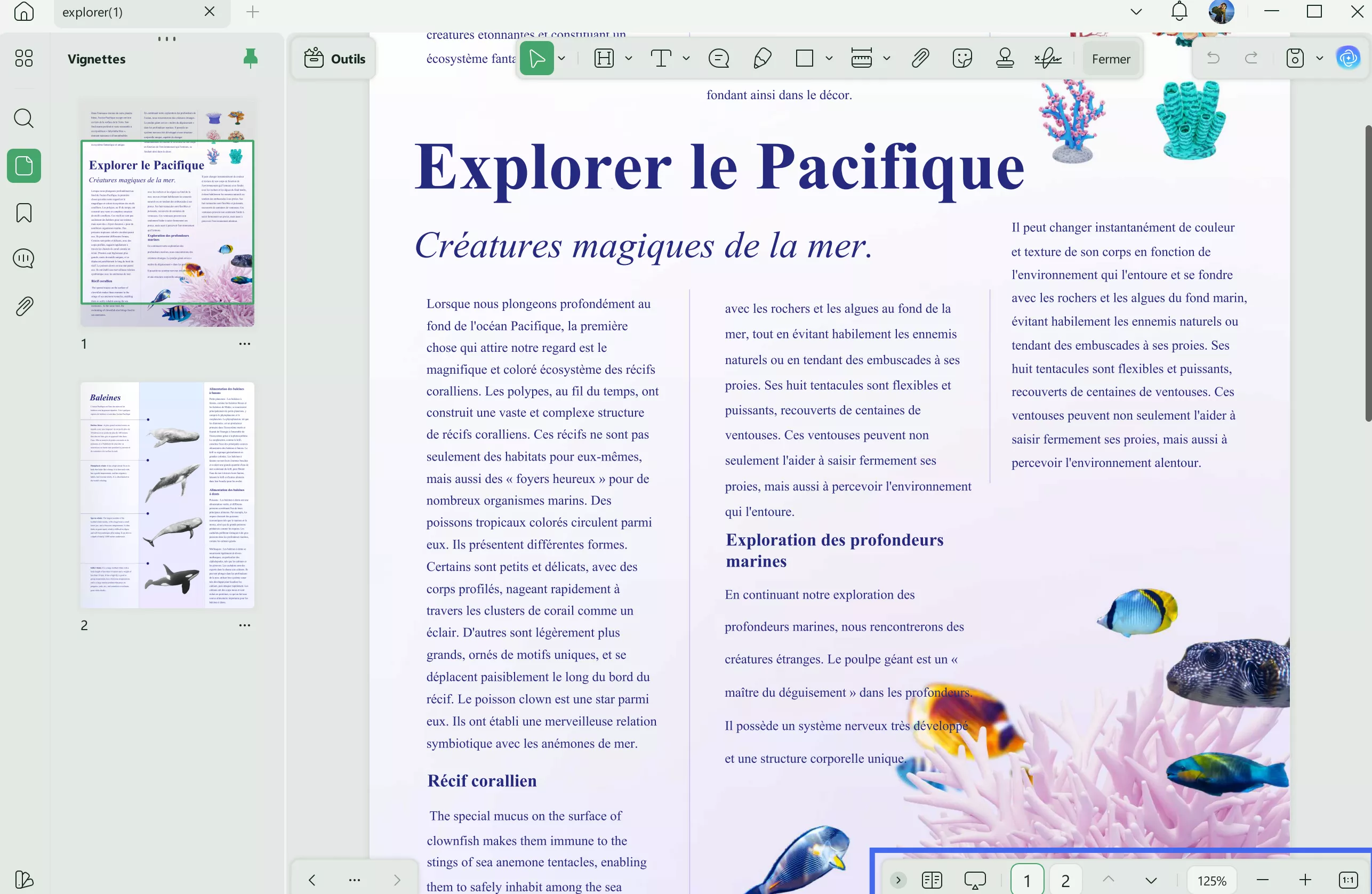Open the AI assistant
The height and width of the screenshot is (894, 1372).
click(x=1349, y=58)
